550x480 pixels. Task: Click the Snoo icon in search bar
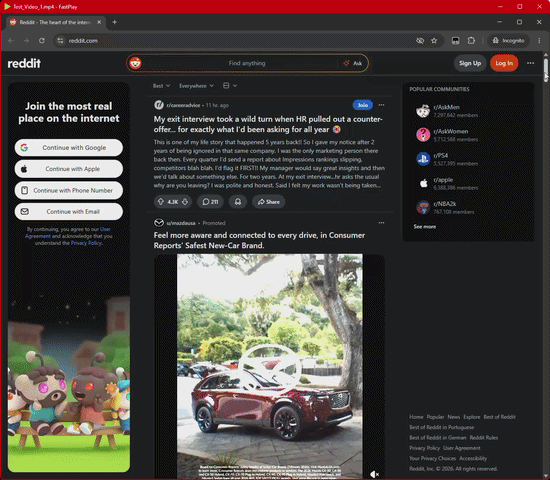point(135,63)
